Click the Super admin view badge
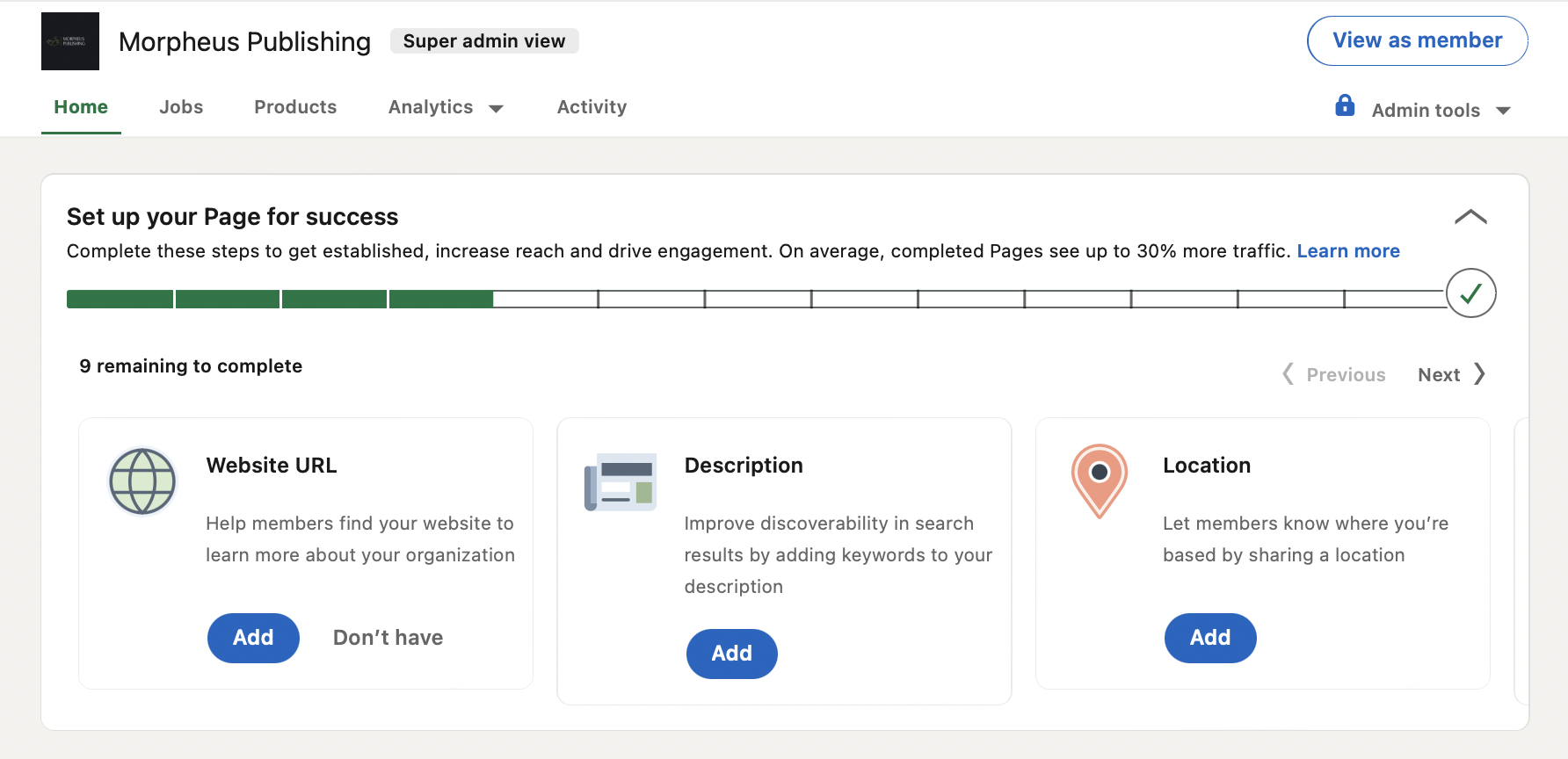 (484, 41)
